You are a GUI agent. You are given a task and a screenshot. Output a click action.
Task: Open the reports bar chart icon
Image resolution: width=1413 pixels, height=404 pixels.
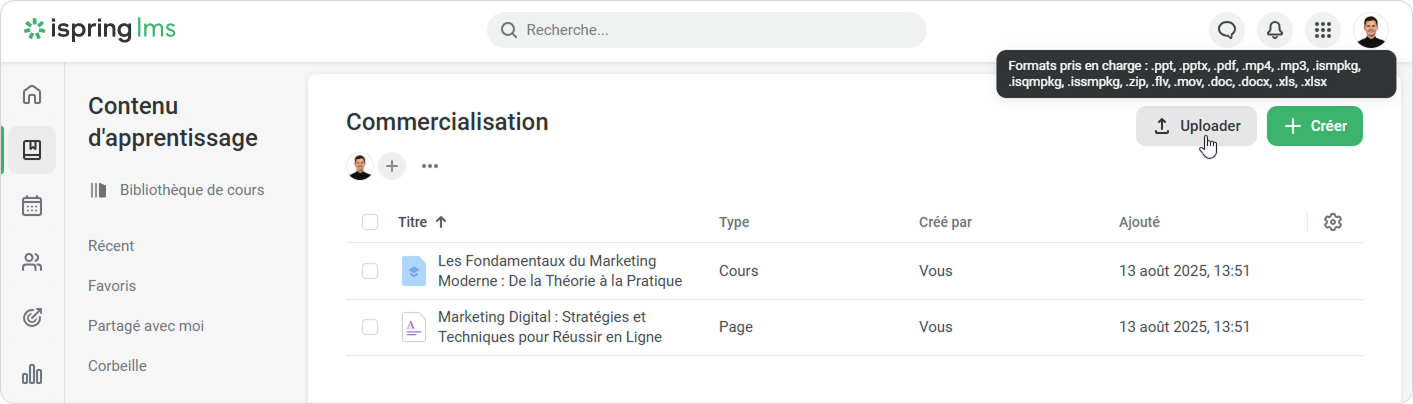[32, 374]
